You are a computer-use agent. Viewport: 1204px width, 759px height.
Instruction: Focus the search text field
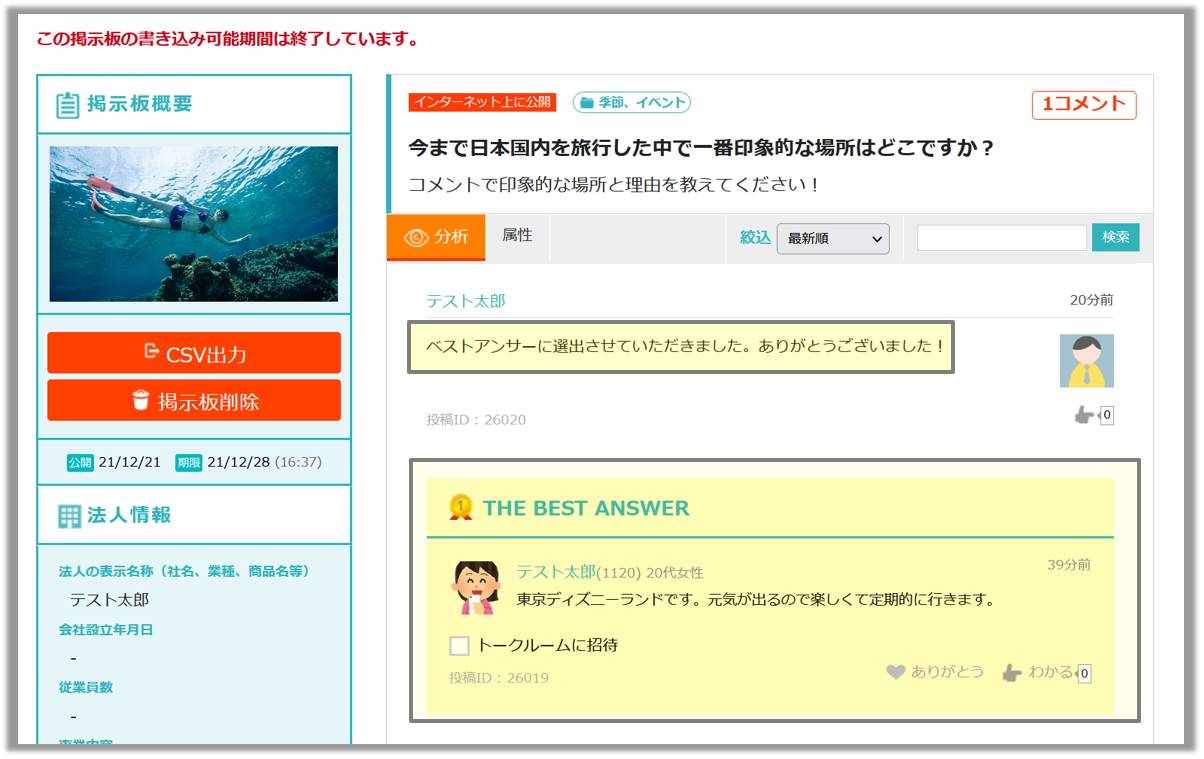[1002, 237]
